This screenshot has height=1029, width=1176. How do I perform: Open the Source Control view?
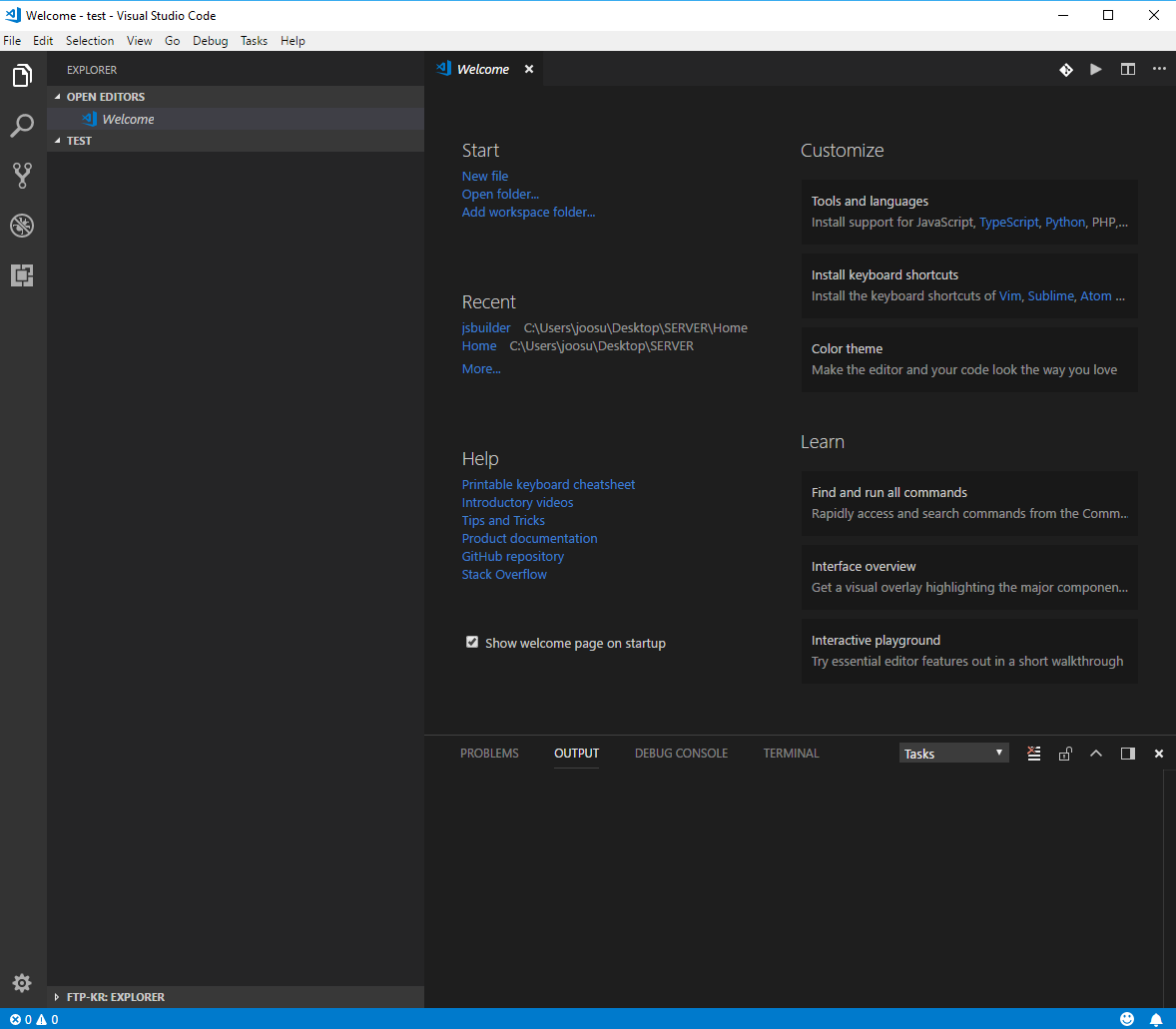pyautogui.click(x=22, y=176)
